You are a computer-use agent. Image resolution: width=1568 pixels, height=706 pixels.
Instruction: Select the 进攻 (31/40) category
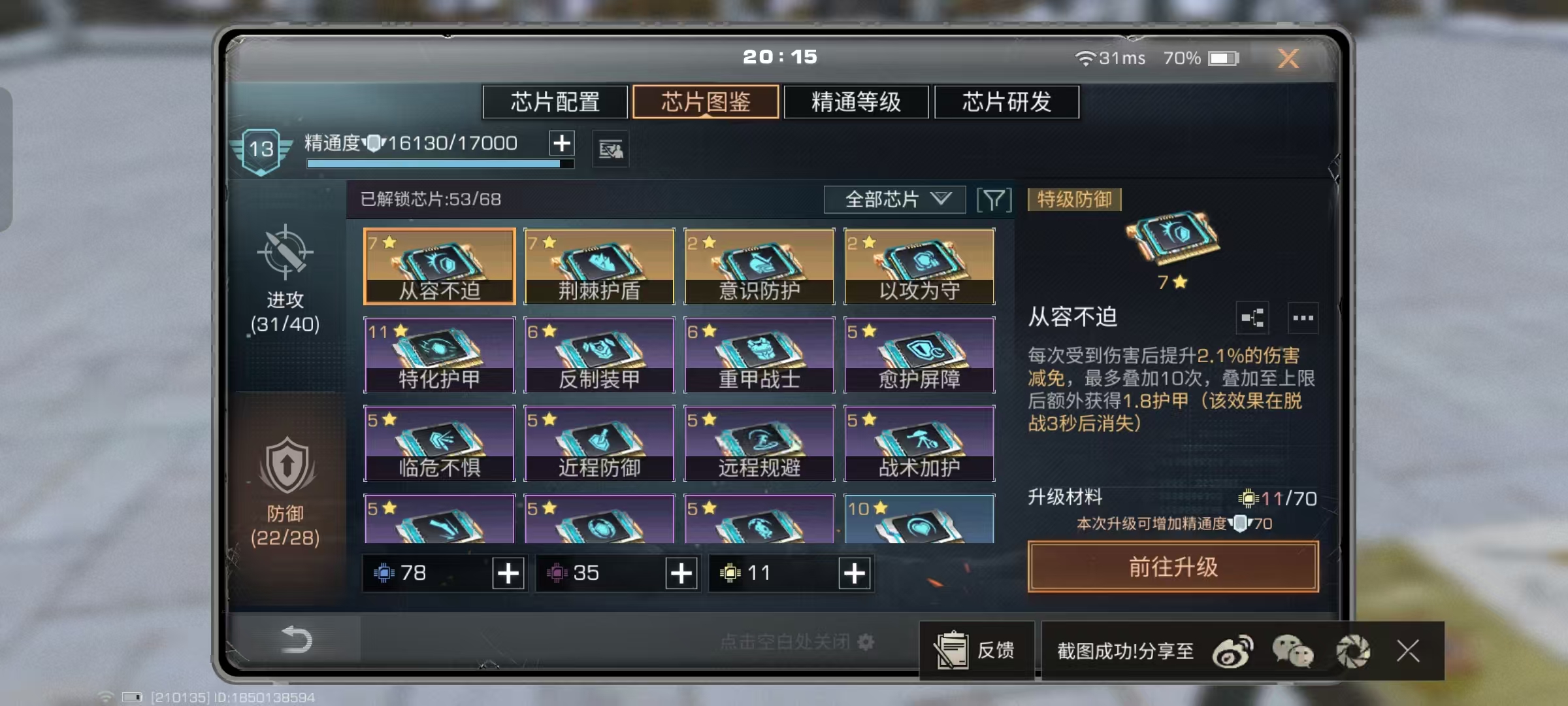pyautogui.click(x=286, y=280)
